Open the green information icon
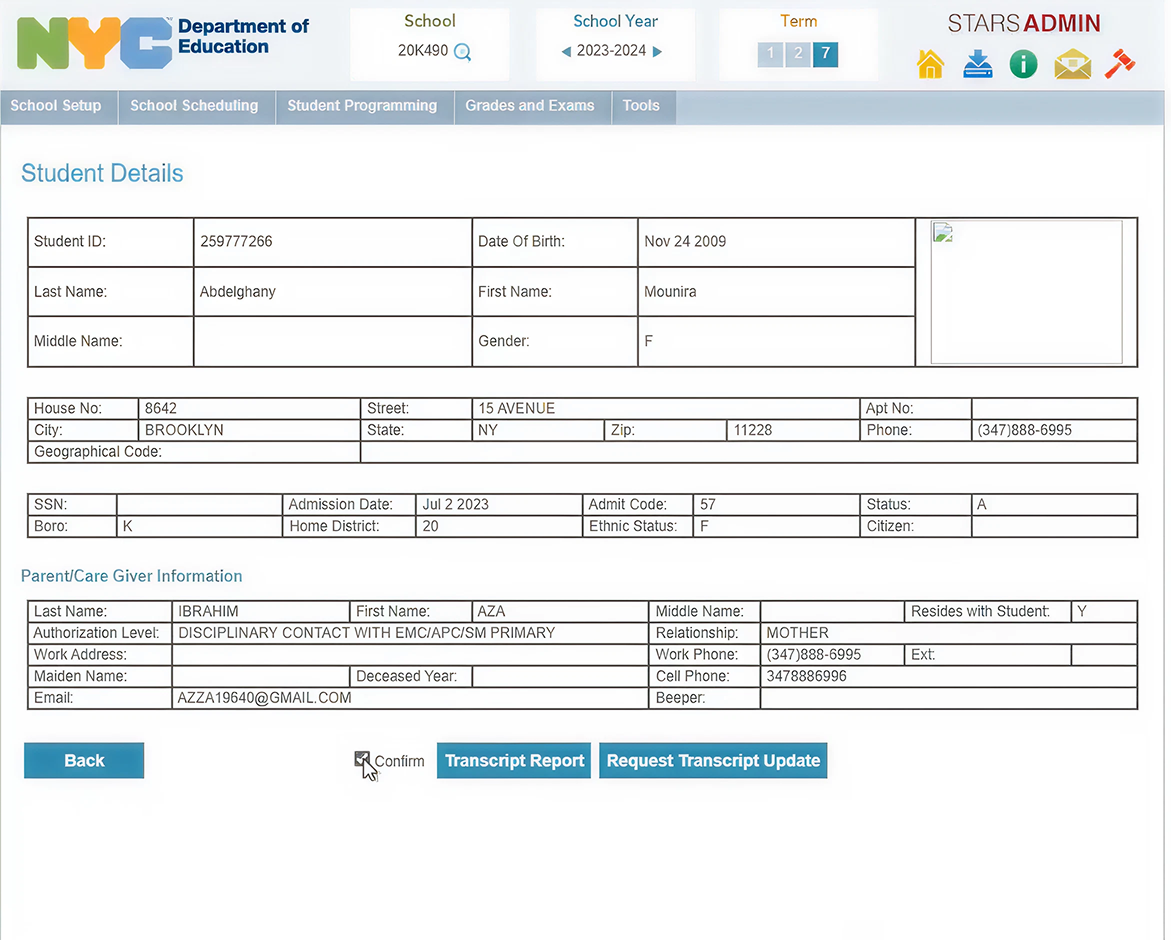 [x=1023, y=65]
